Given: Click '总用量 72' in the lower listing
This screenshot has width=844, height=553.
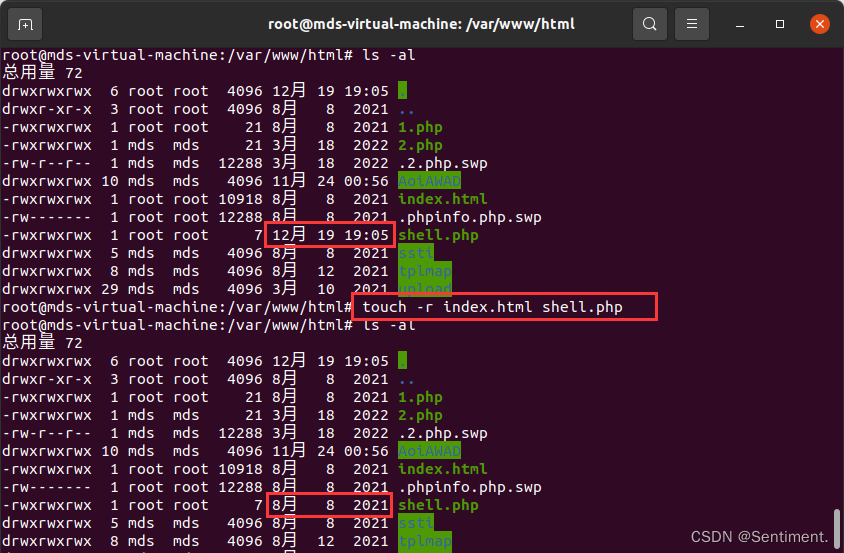Looking at the screenshot, I should click(43, 343).
